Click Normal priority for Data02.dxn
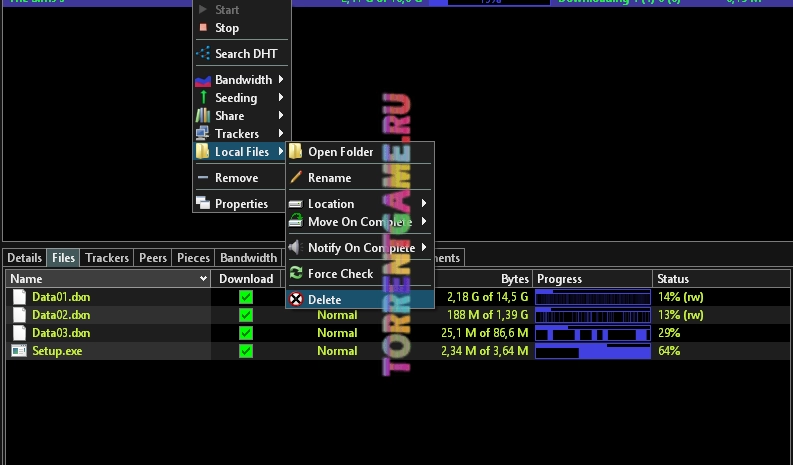This screenshot has height=465, width=793. pyautogui.click(x=337, y=315)
